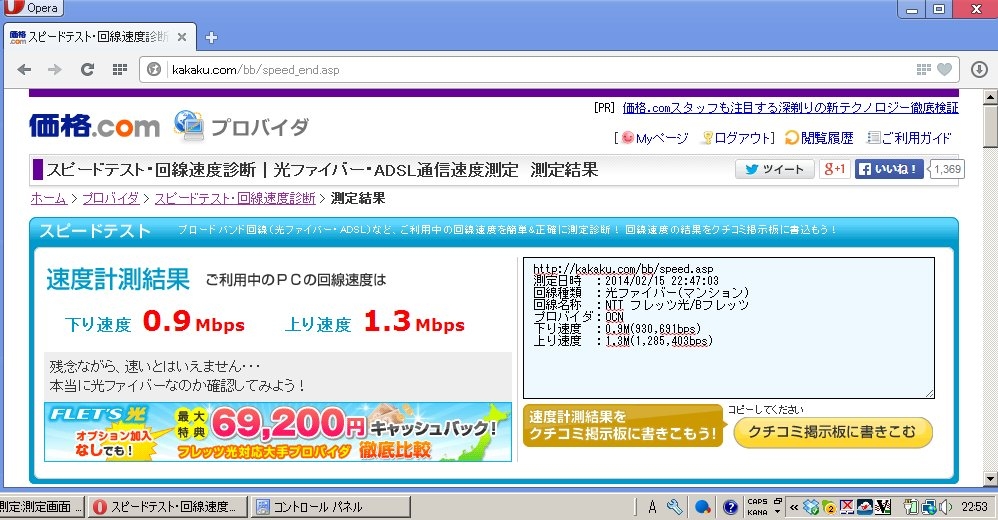The image size is (998, 520).
Task: Open the FLET'S光 69,200円 cashback banner
Action: point(278,432)
